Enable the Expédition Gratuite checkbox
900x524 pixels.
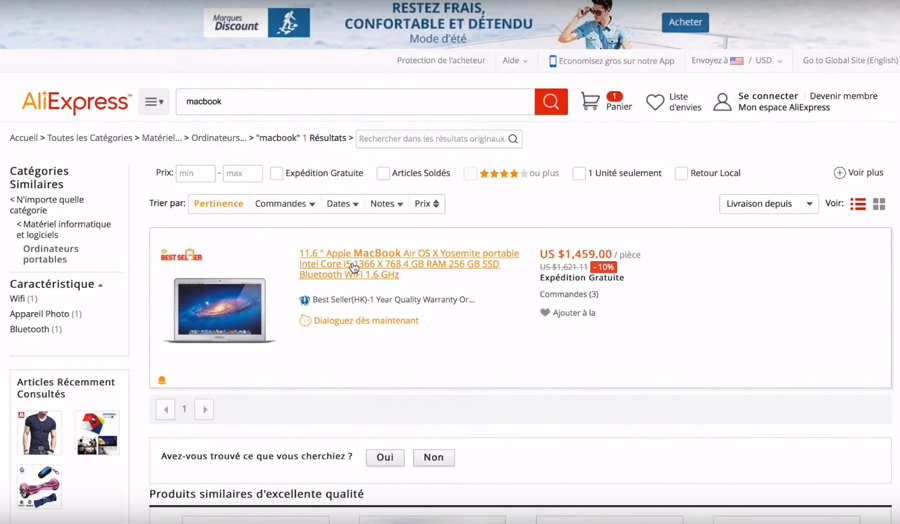(x=277, y=174)
